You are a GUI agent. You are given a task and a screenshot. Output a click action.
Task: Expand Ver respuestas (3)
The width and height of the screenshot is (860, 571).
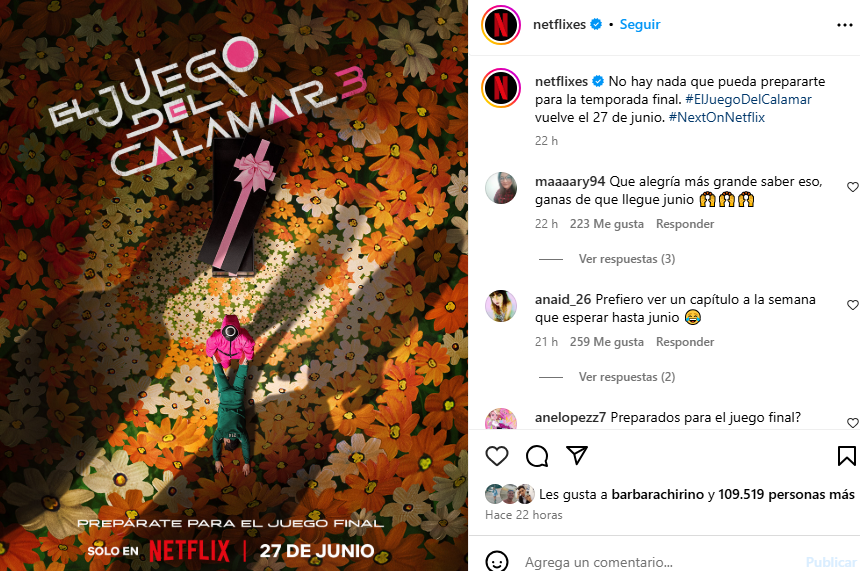click(627, 259)
